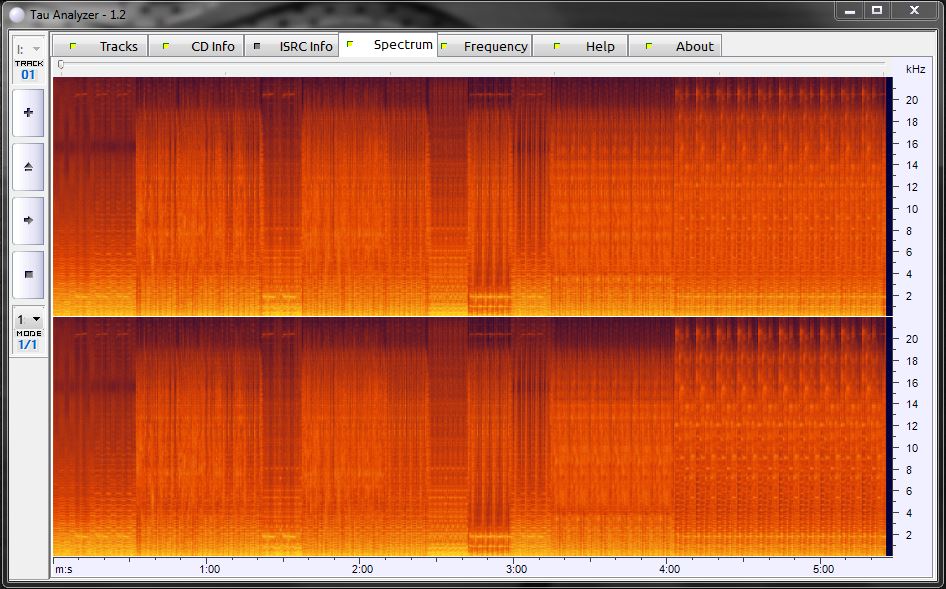Click the 5:00 time axis label

point(824,569)
